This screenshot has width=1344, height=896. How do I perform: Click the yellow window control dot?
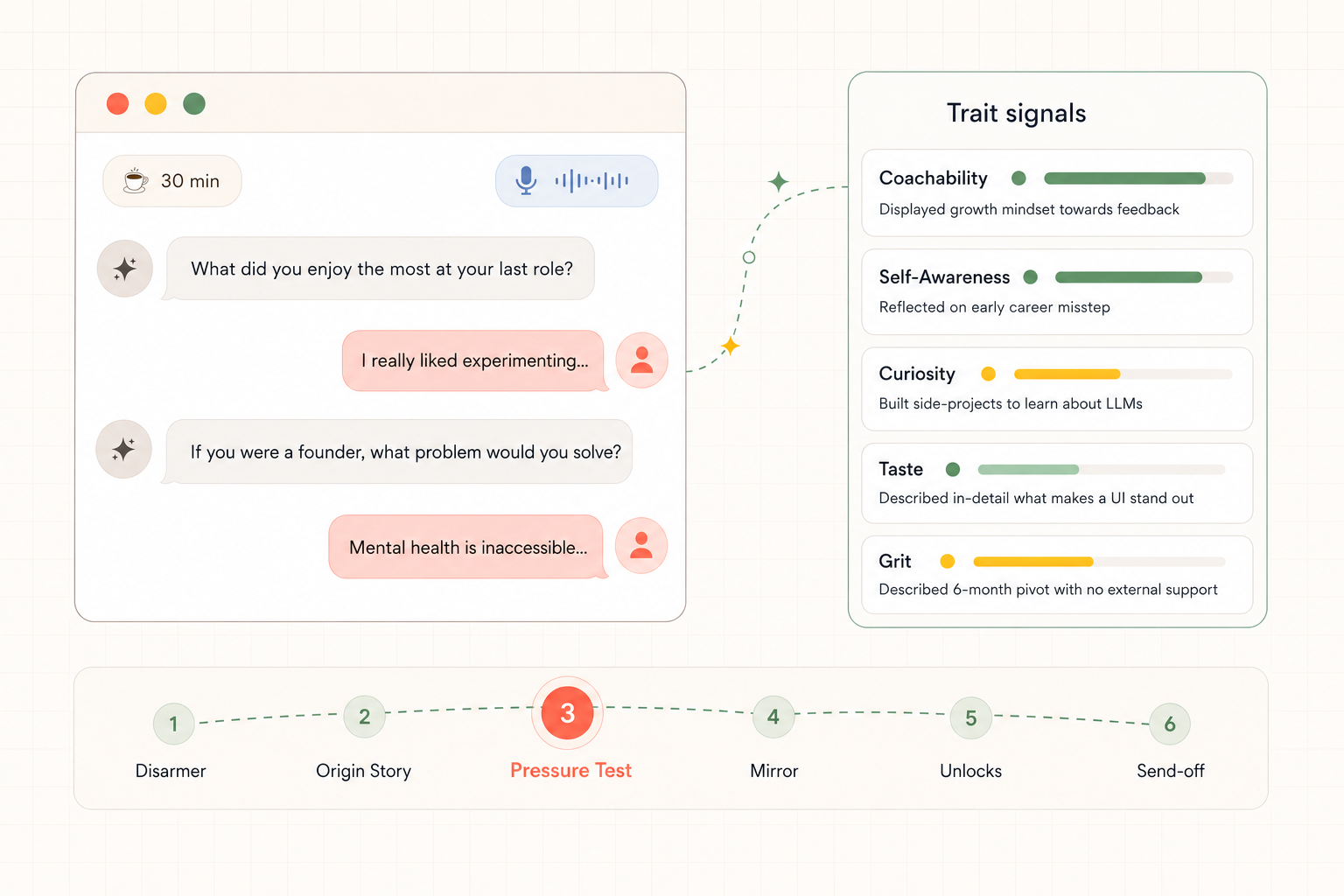(156, 104)
